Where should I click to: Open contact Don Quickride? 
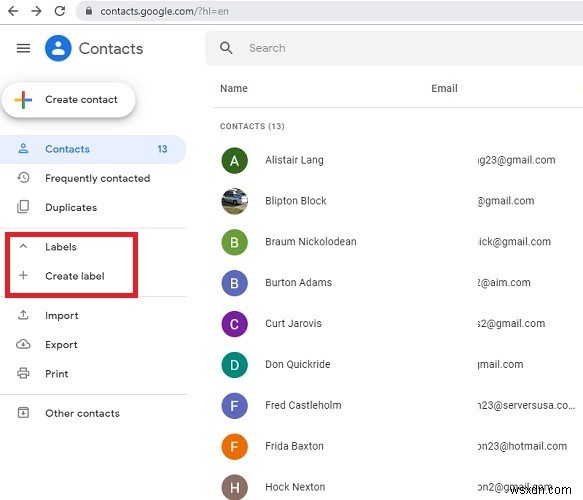[x=297, y=365]
